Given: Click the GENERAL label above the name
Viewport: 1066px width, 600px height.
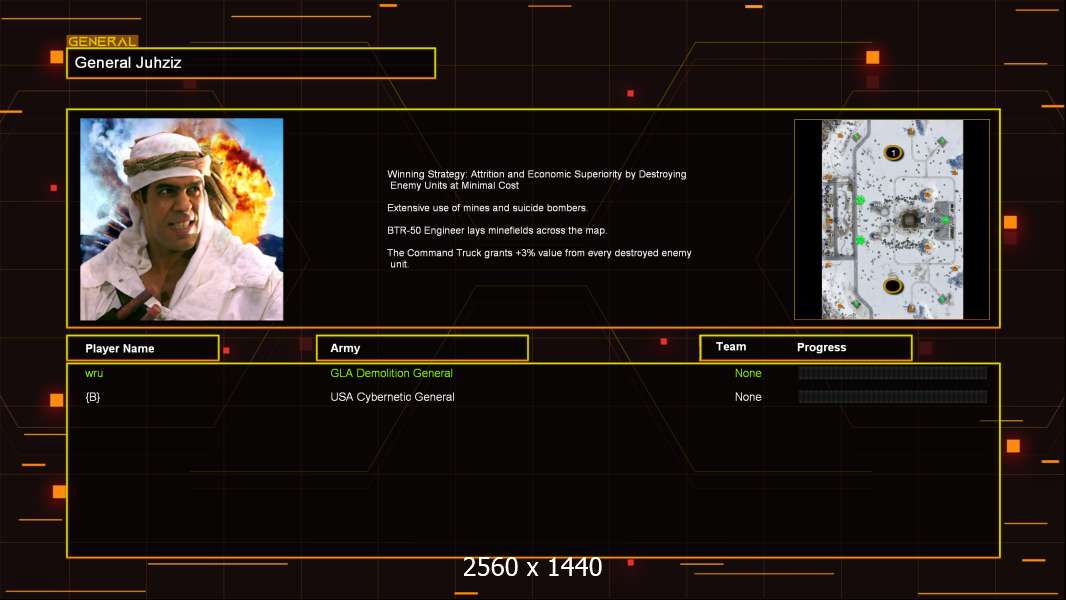Looking at the screenshot, I should [x=102, y=41].
